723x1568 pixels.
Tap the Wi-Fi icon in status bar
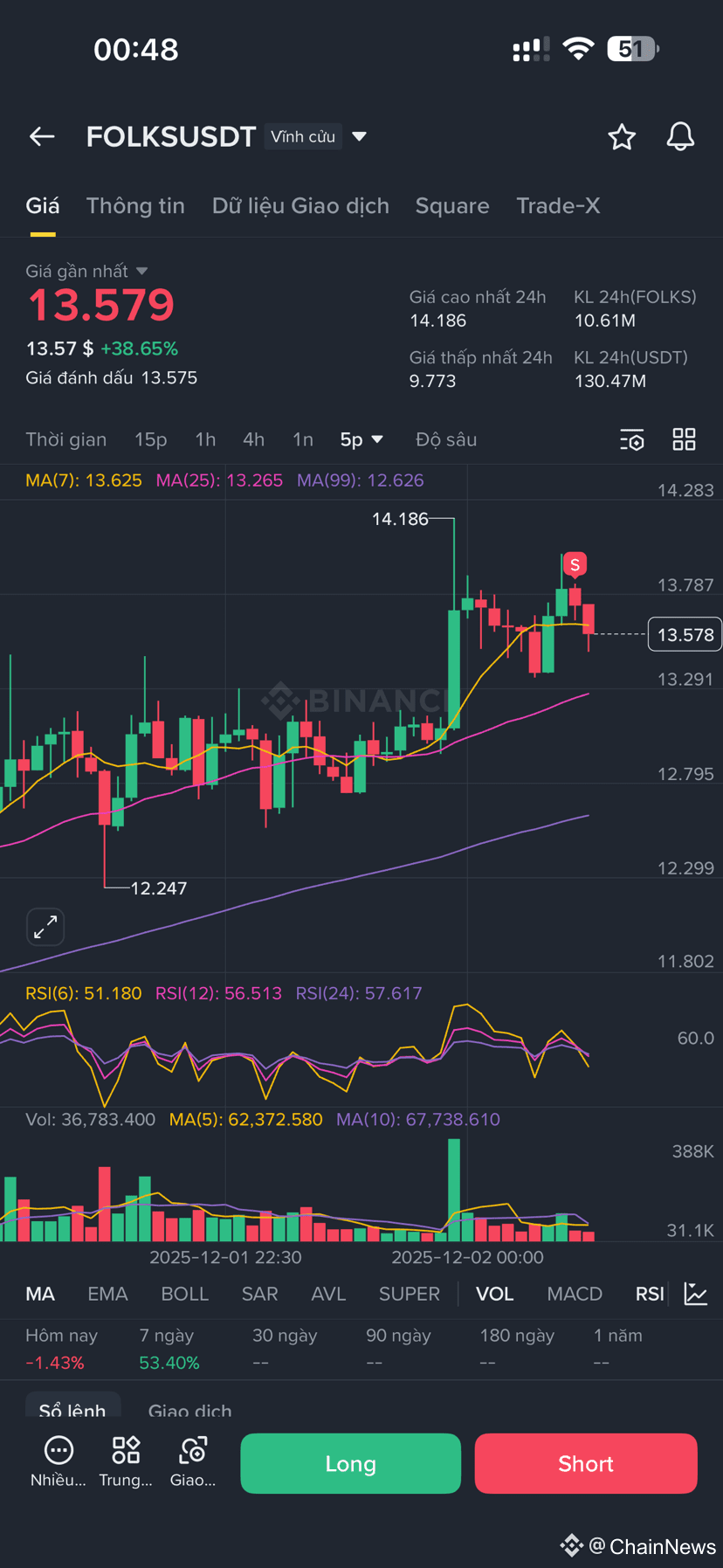pyautogui.click(x=578, y=49)
